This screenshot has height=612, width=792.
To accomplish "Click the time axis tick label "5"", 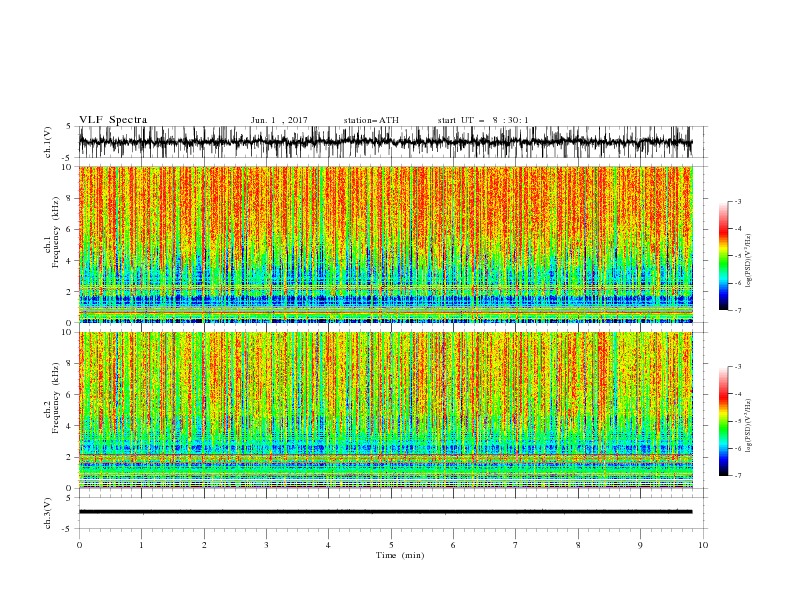I will 391,545.
